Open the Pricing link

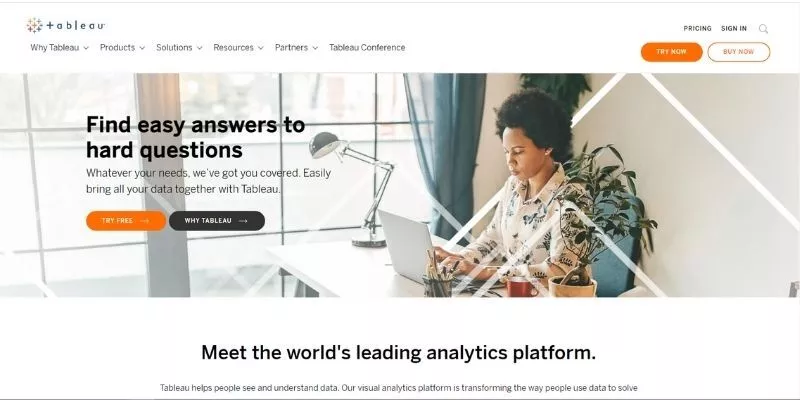click(697, 29)
